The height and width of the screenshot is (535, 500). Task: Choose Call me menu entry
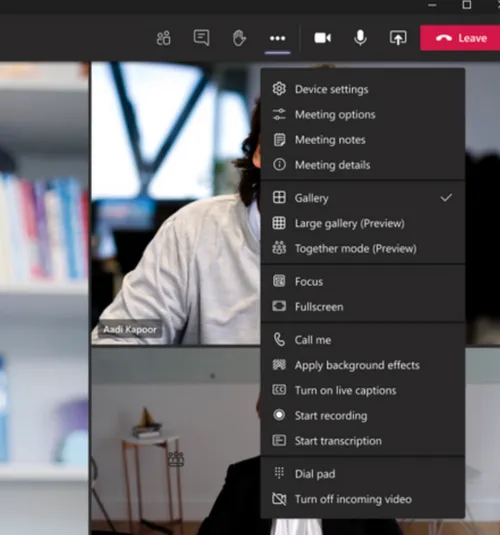pos(313,340)
